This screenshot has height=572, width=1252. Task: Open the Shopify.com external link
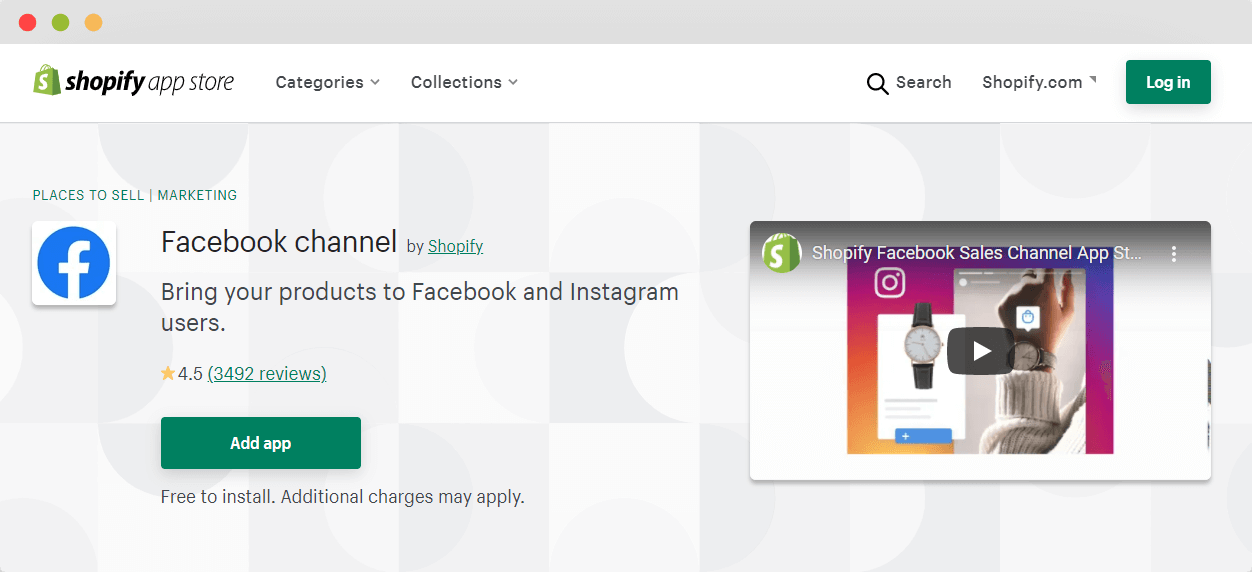(1039, 82)
